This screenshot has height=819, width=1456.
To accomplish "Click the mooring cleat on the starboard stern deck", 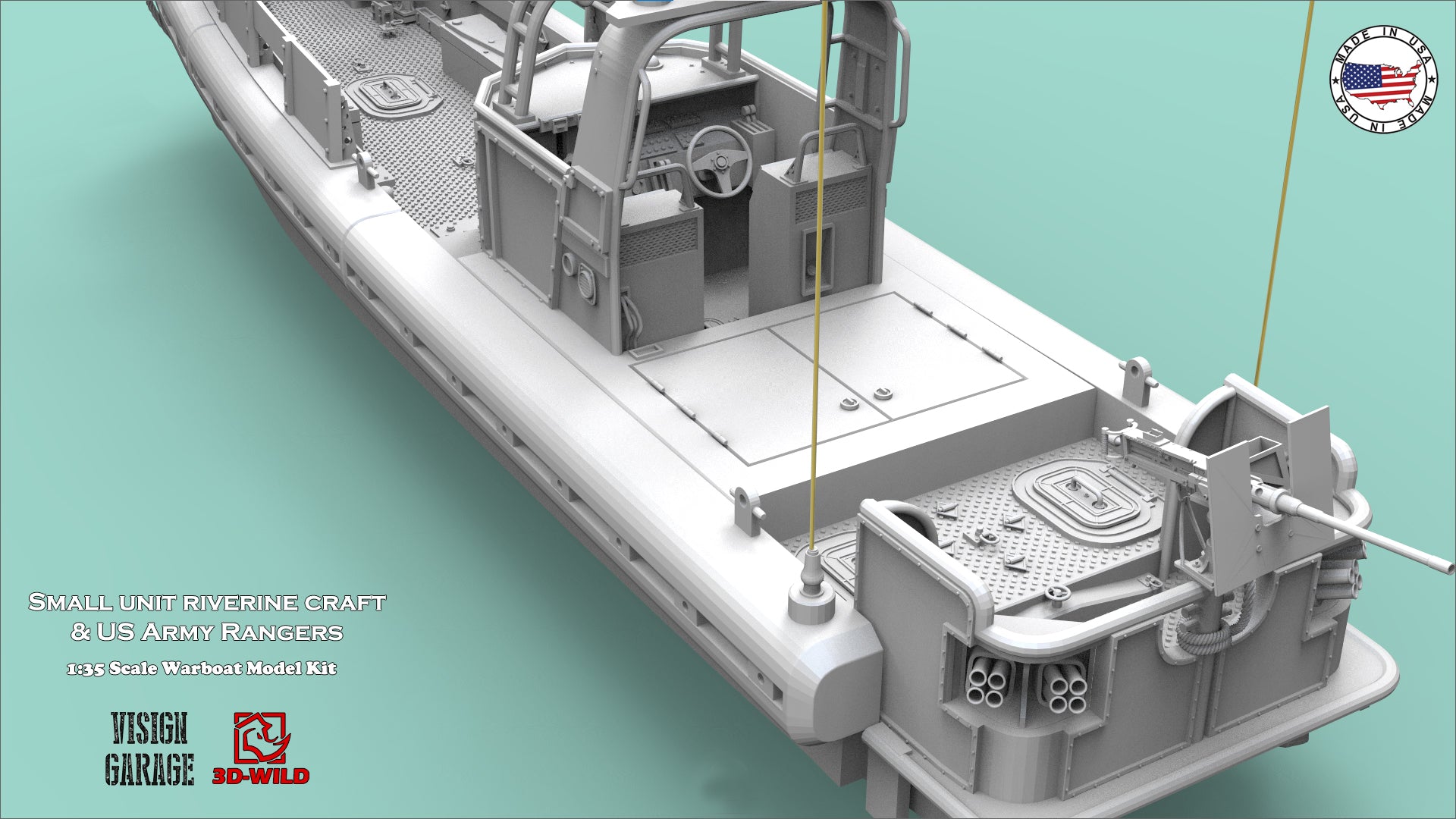I will [1136, 381].
